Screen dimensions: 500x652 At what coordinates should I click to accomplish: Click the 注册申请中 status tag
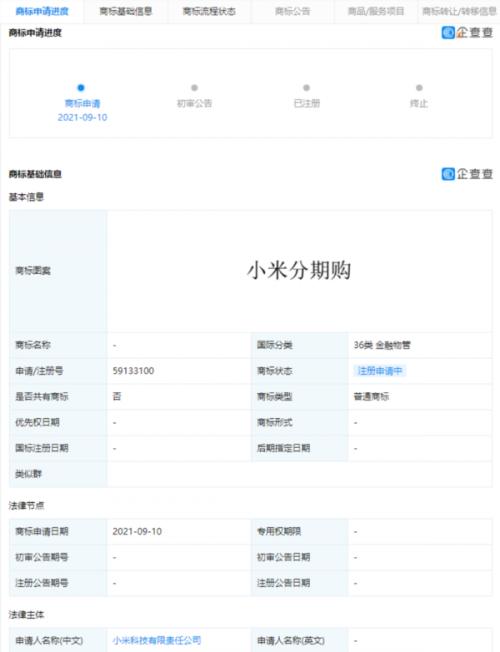click(x=380, y=370)
